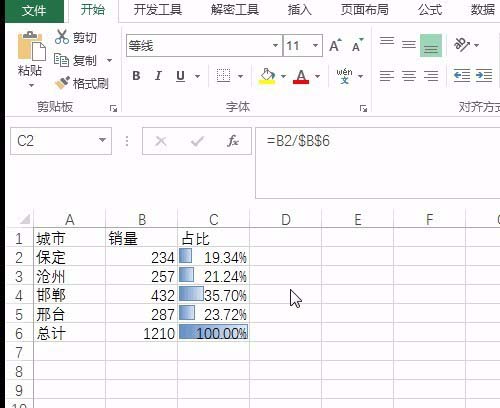
Task: Open the font size dropdown arrow
Action: (x=315, y=45)
